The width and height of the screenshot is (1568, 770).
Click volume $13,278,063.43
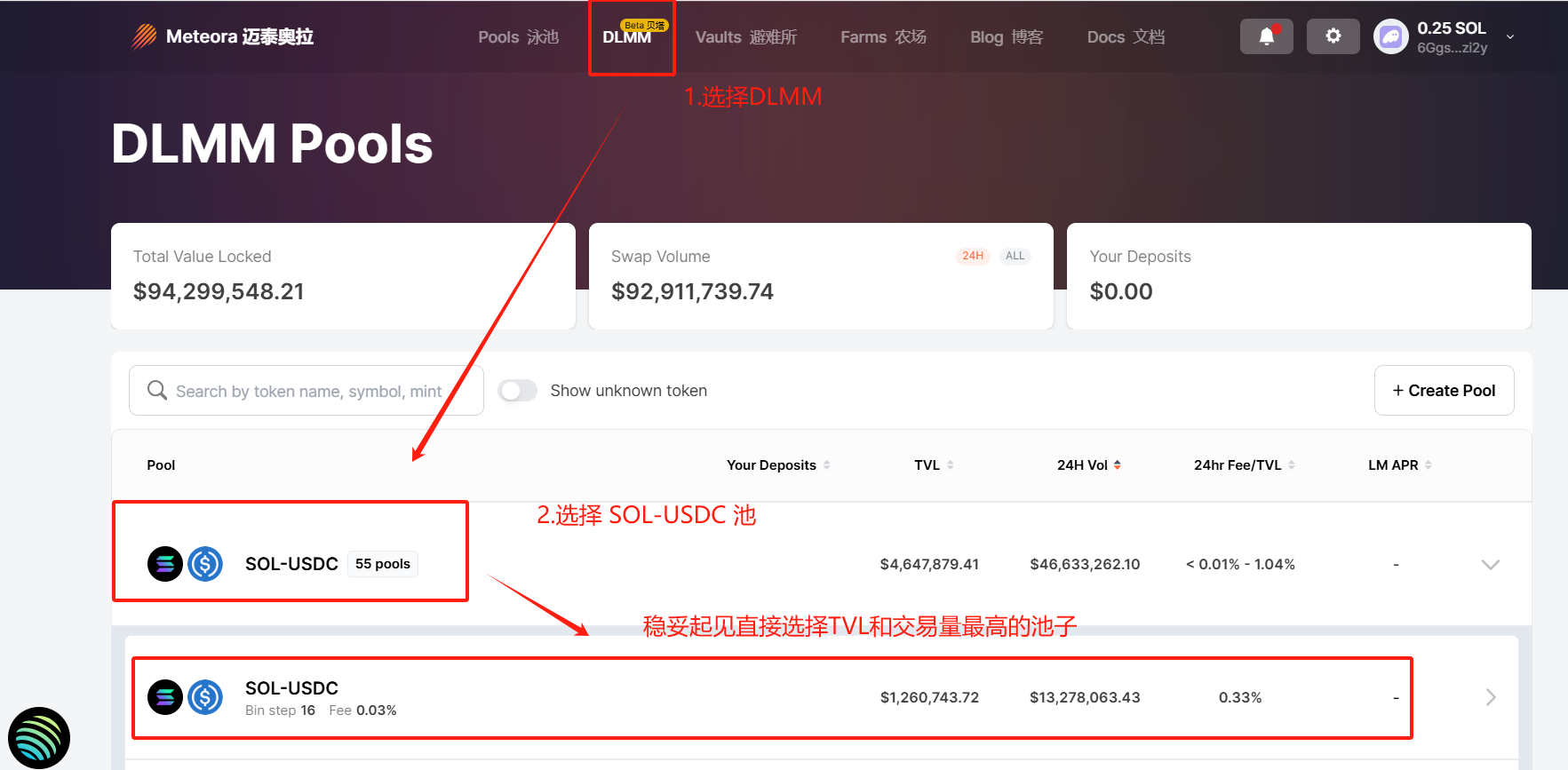[1085, 697]
